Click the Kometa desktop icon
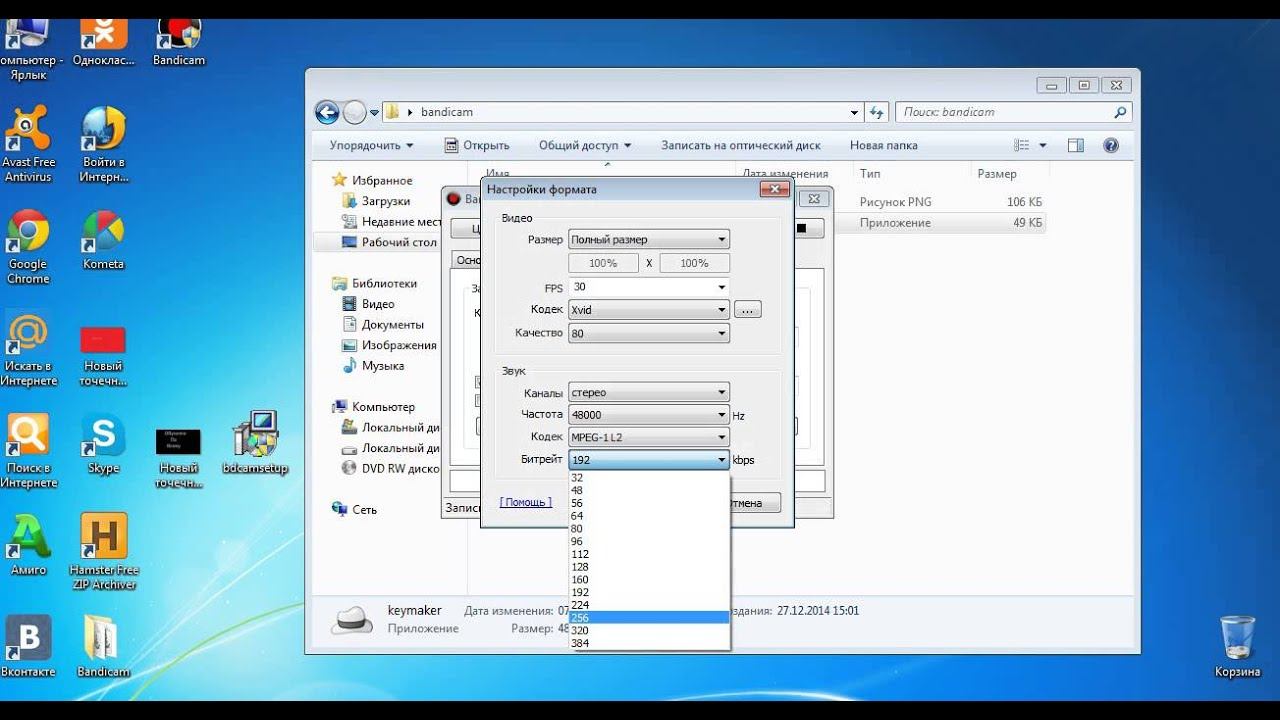The width and height of the screenshot is (1280, 720). click(x=103, y=240)
